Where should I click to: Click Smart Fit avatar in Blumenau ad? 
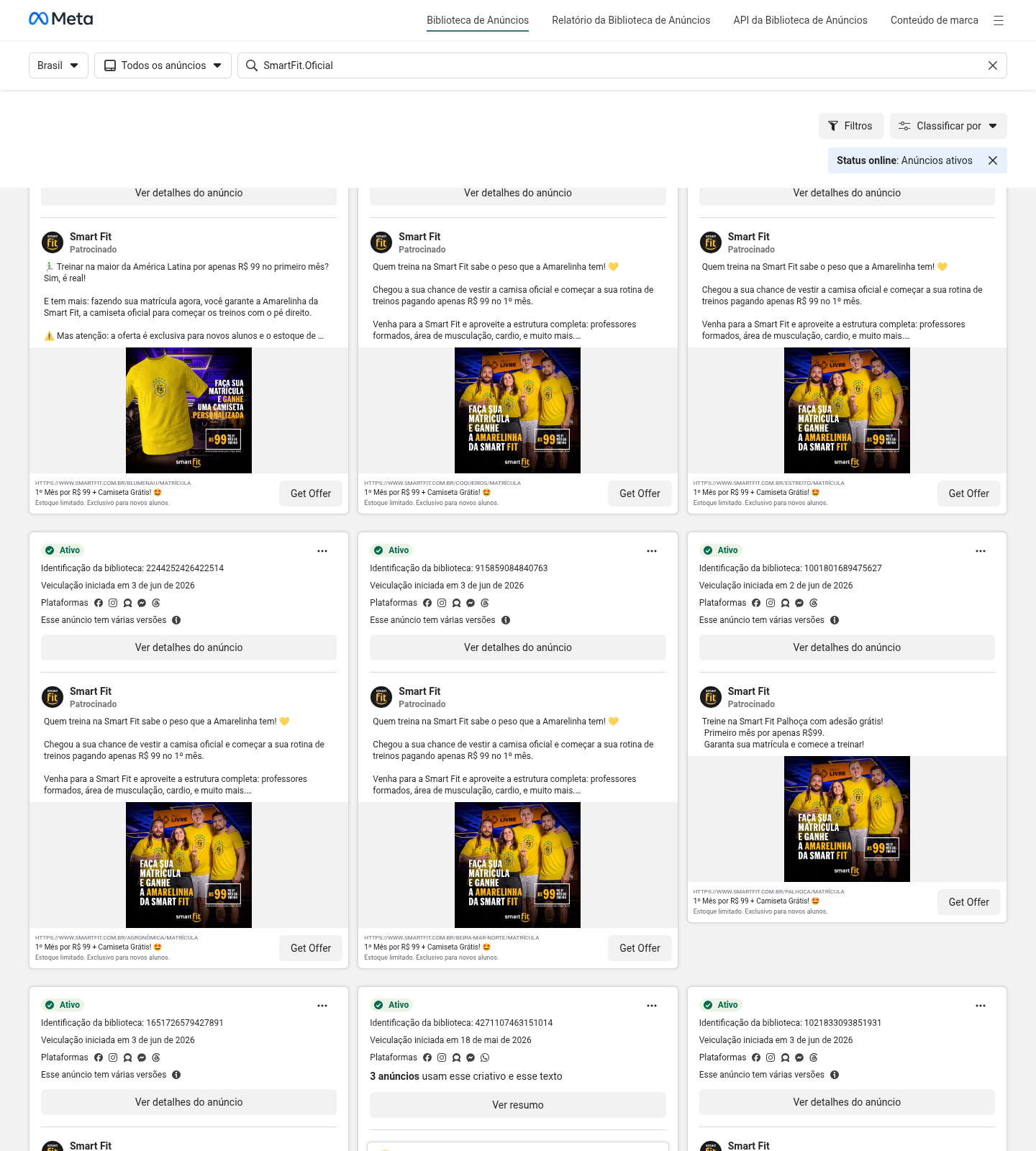[x=53, y=242]
